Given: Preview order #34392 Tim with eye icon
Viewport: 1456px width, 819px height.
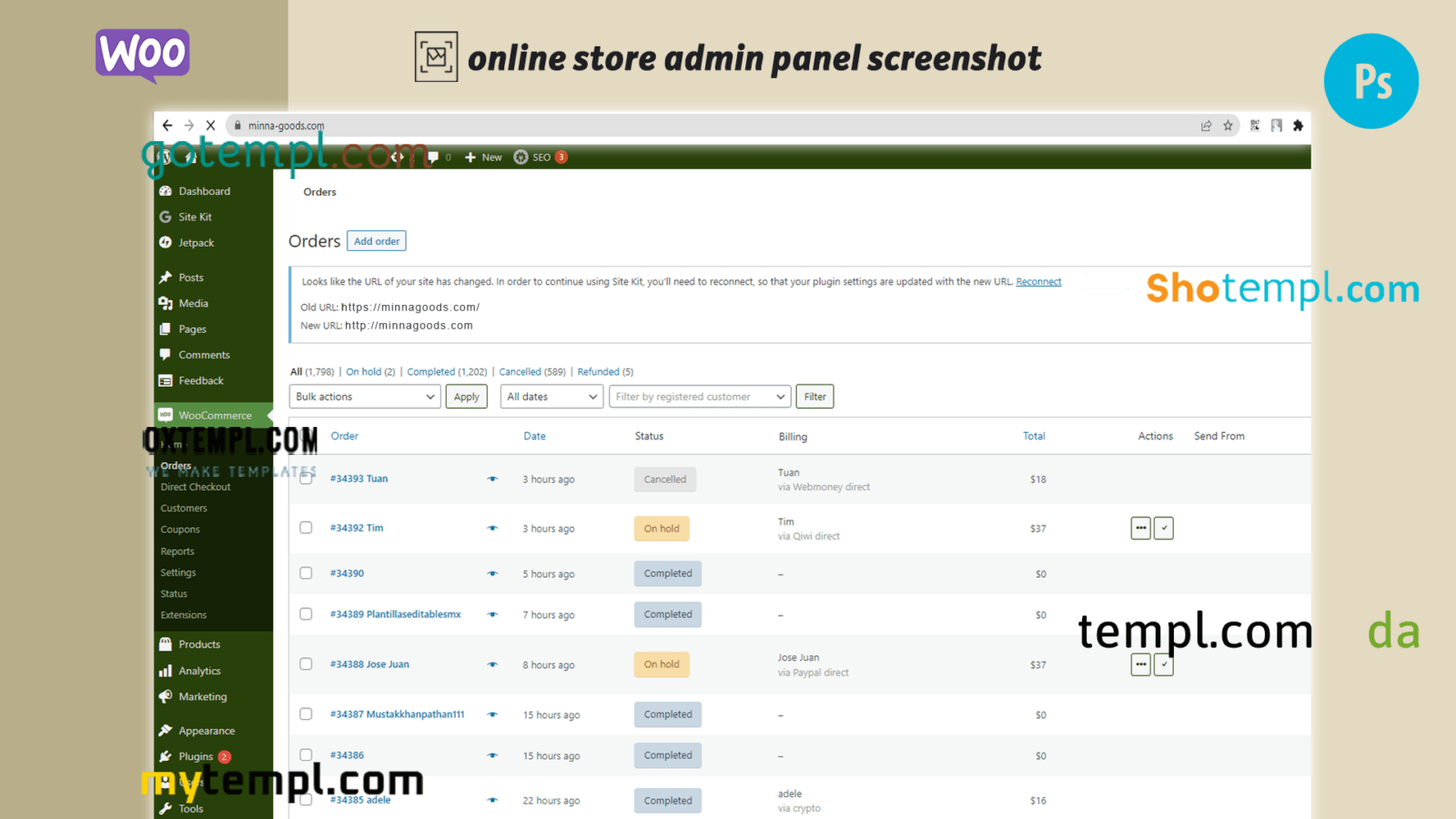Looking at the screenshot, I should [492, 529].
